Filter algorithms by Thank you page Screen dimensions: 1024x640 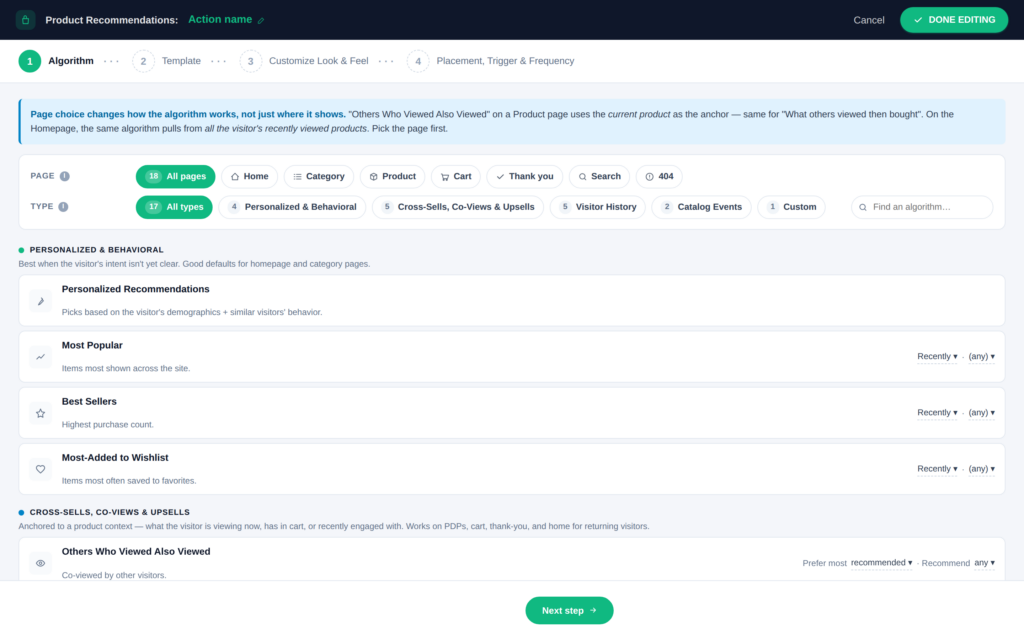(524, 176)
